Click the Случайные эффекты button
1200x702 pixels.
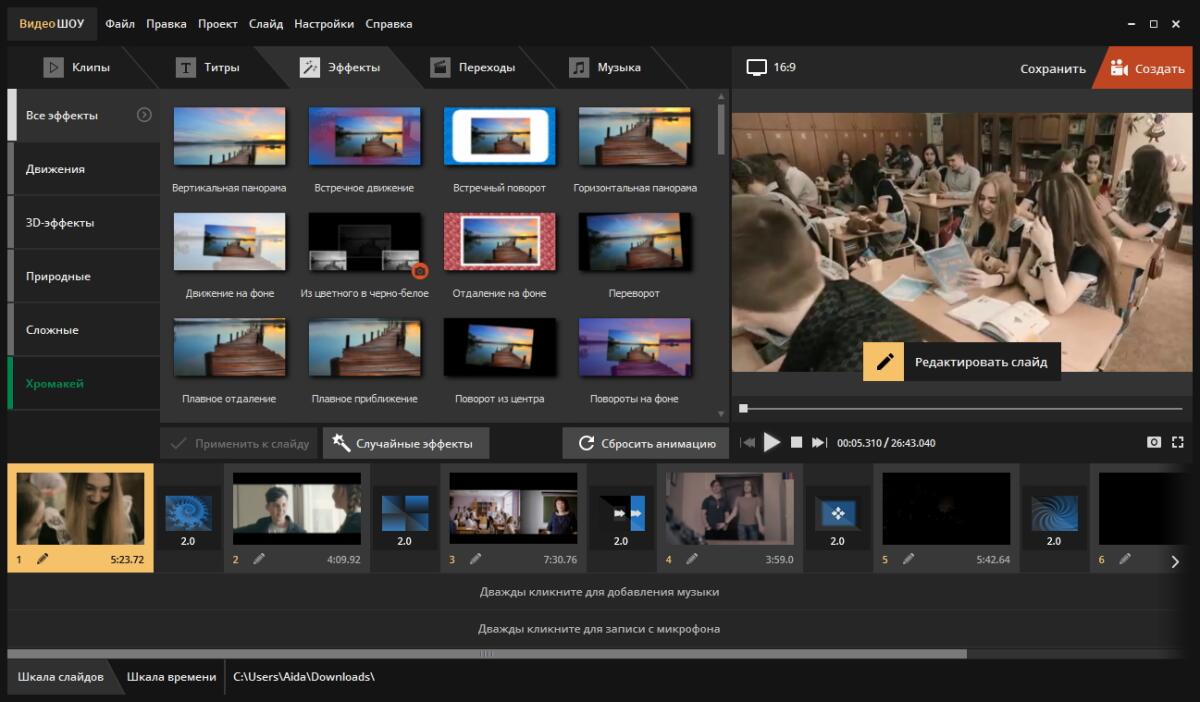(x=405, y=443)
